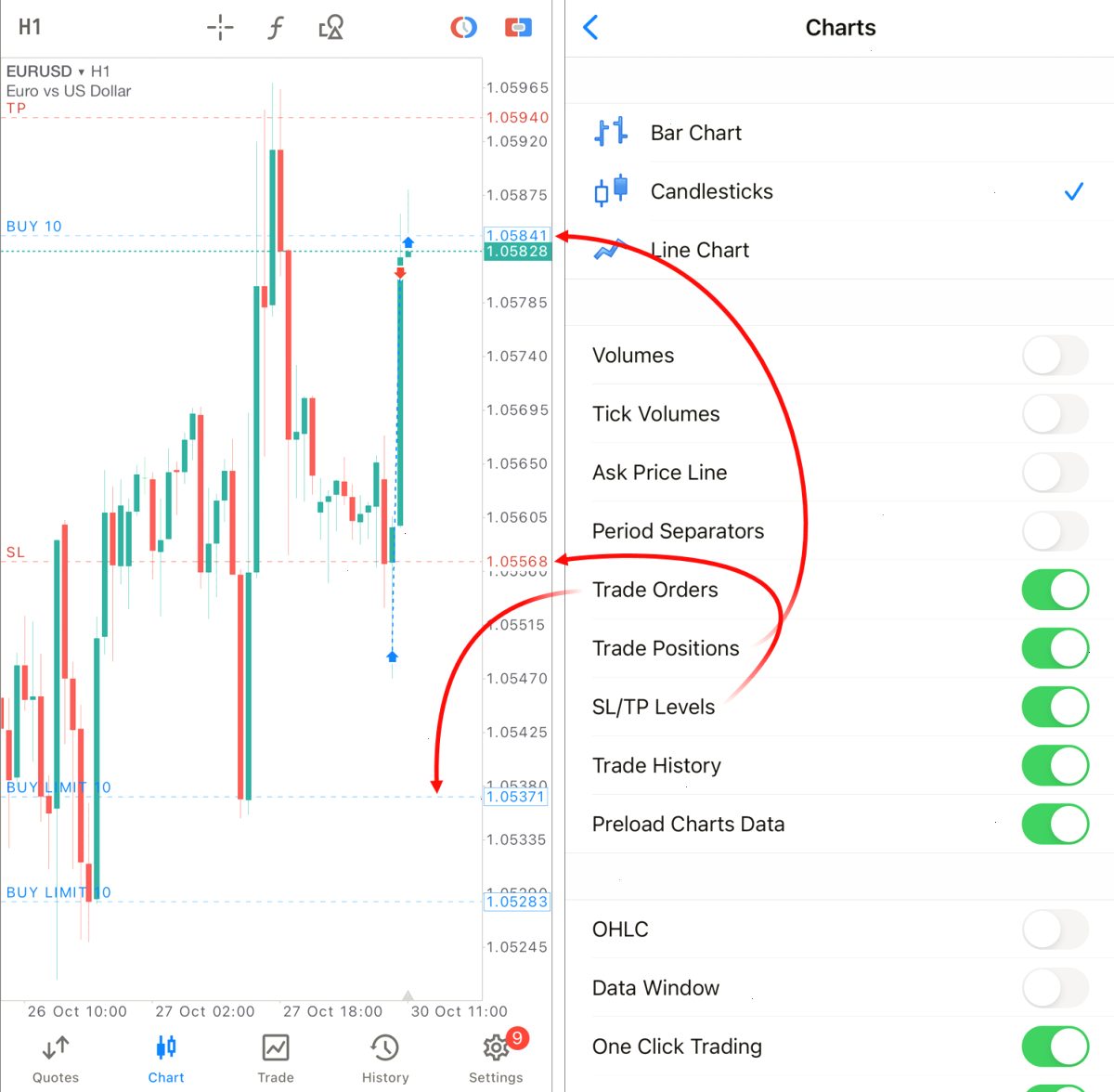Open the Trade tab
This screenshot has height=1092, width=1114.
tap(275, 1058)
